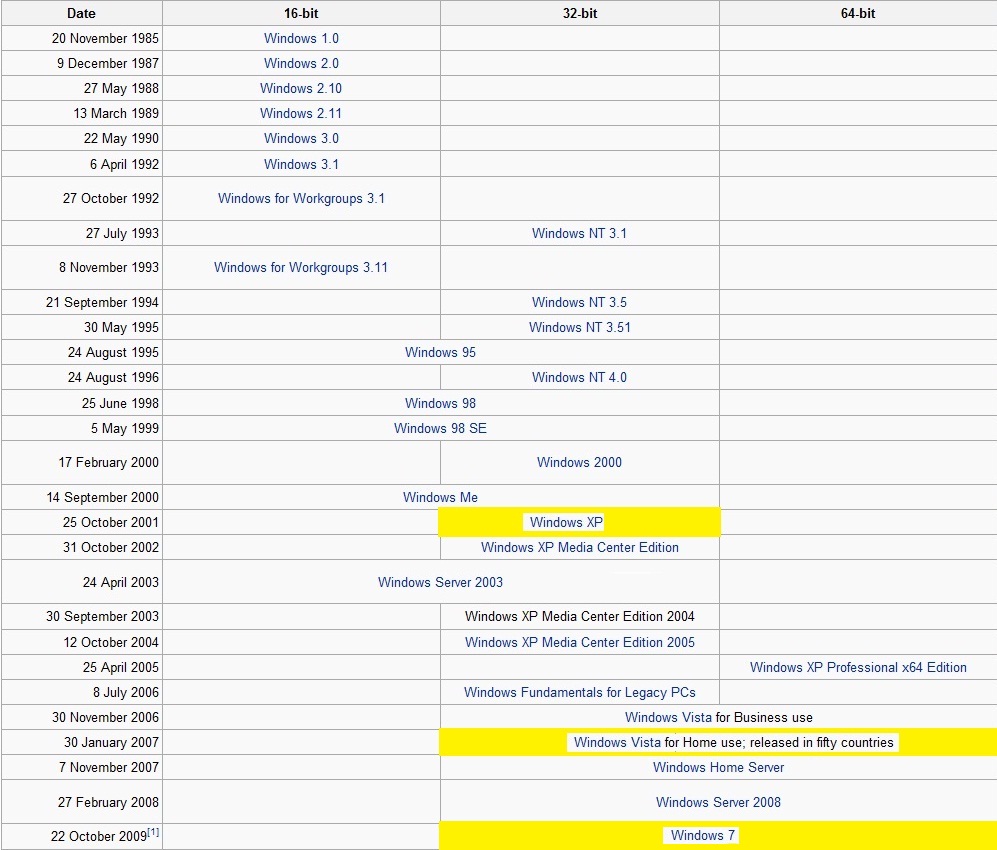Select Windows XP Media Center Edition 2004 text
Image resolution: width=997 pixels, height=850 pixels.
pyautogui.click(x=579, y=616)
